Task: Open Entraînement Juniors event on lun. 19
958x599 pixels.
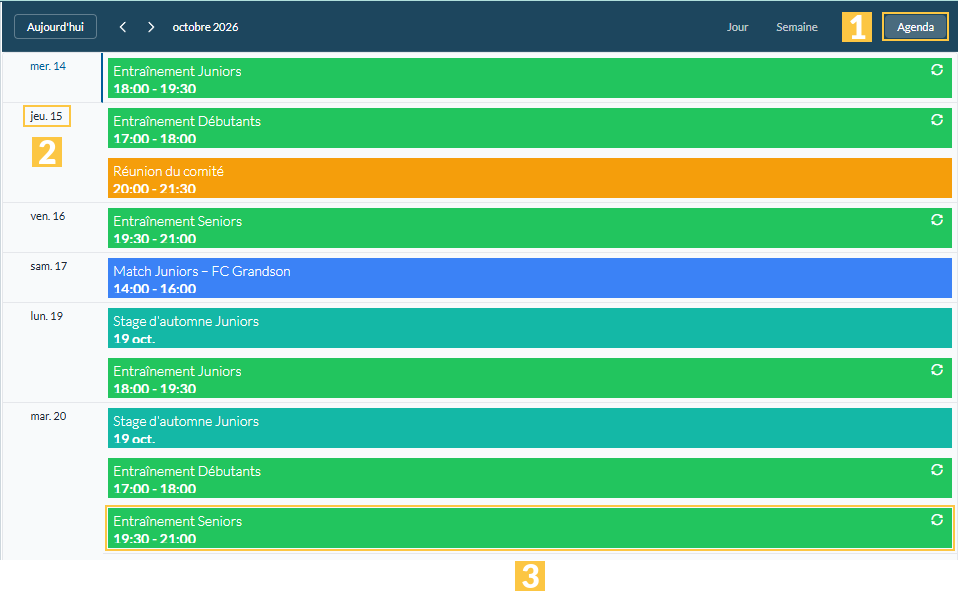Action: tap(530, 378)
